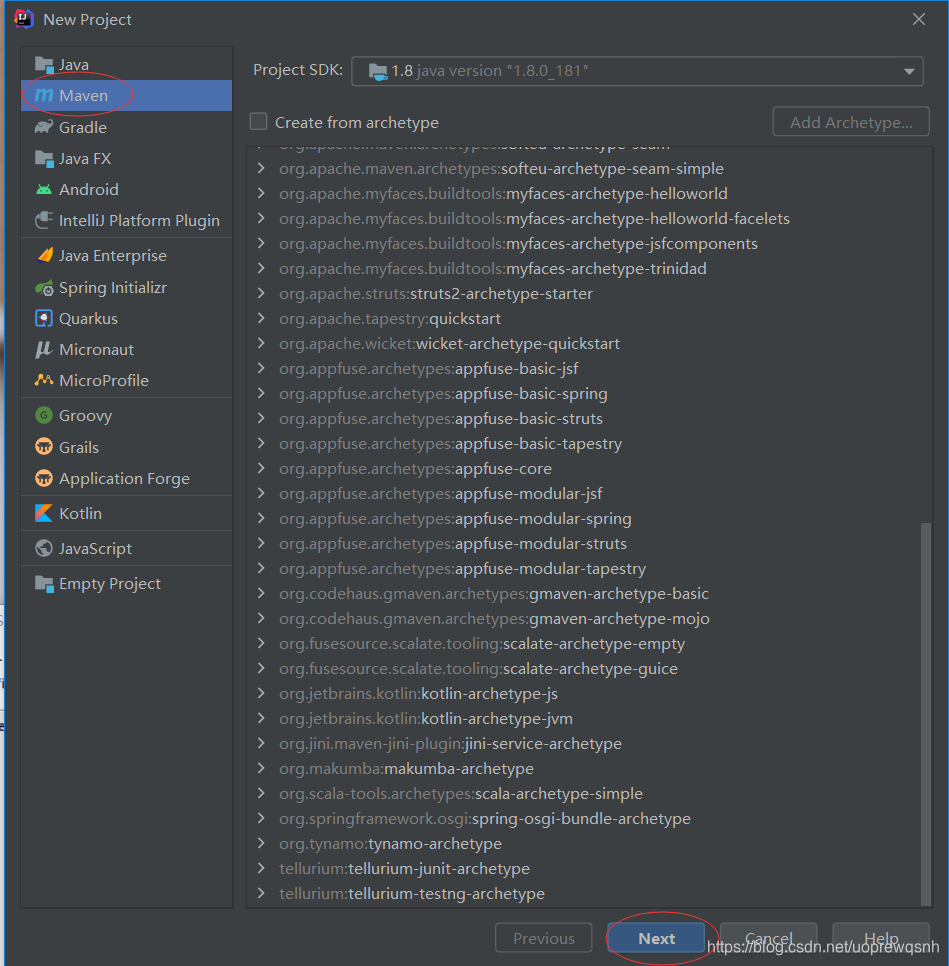Click the Quarkus icon
The image size is (949, 966).
point(44,319)
